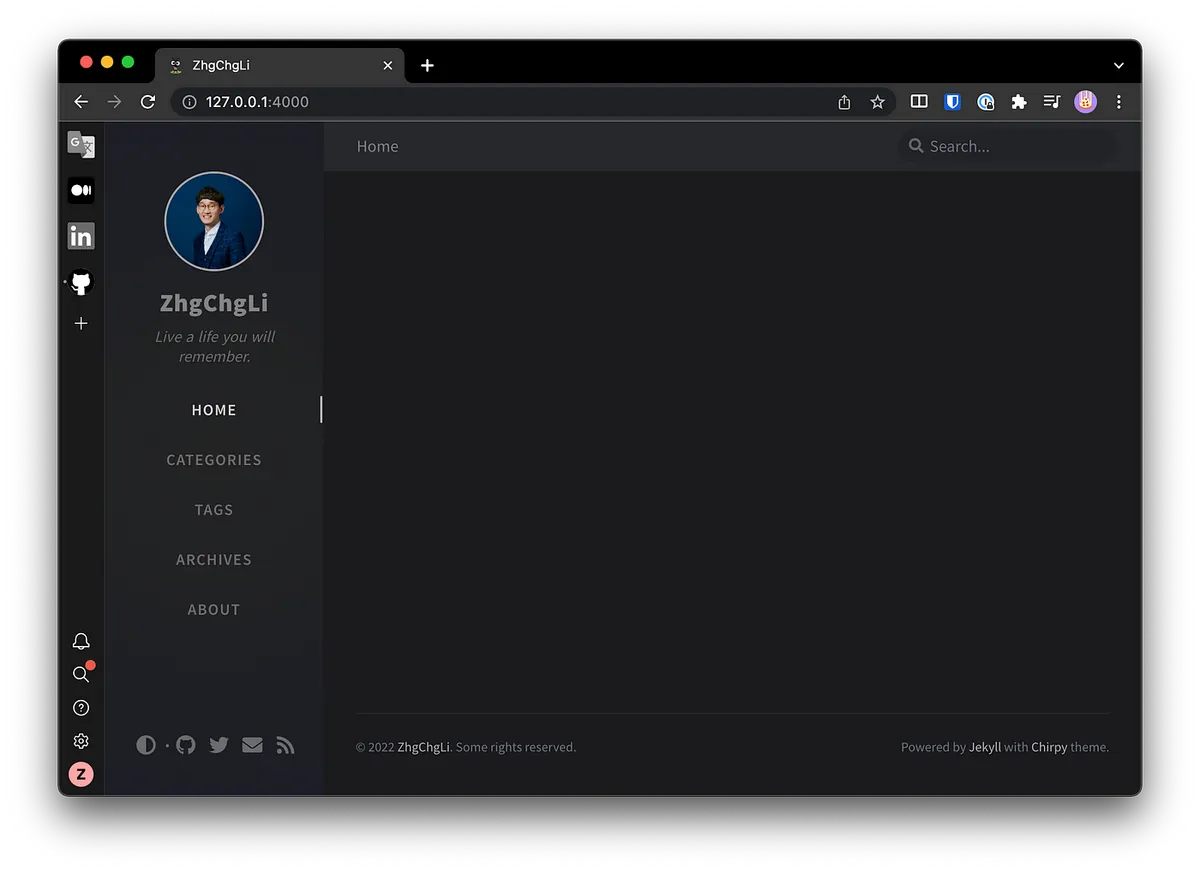Expand the tab list chevron
The width and height of the screenshot is (1200, 873).
1118,66
